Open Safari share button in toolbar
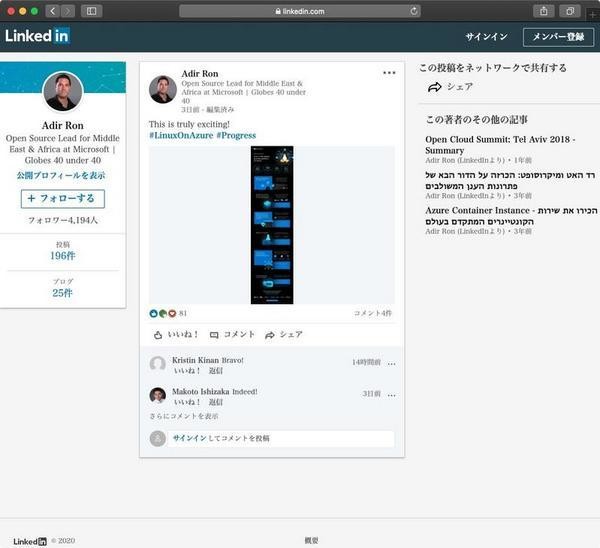This screenshot has height=548, width=600. pyautogui.click(x=543, y=11)
